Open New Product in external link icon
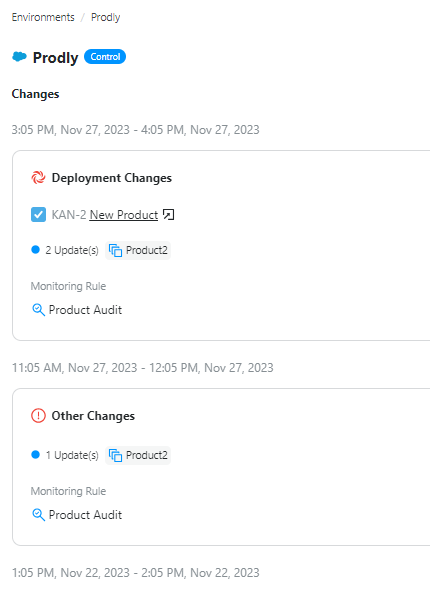Screen dimensions: 430x616 (168, 214)
